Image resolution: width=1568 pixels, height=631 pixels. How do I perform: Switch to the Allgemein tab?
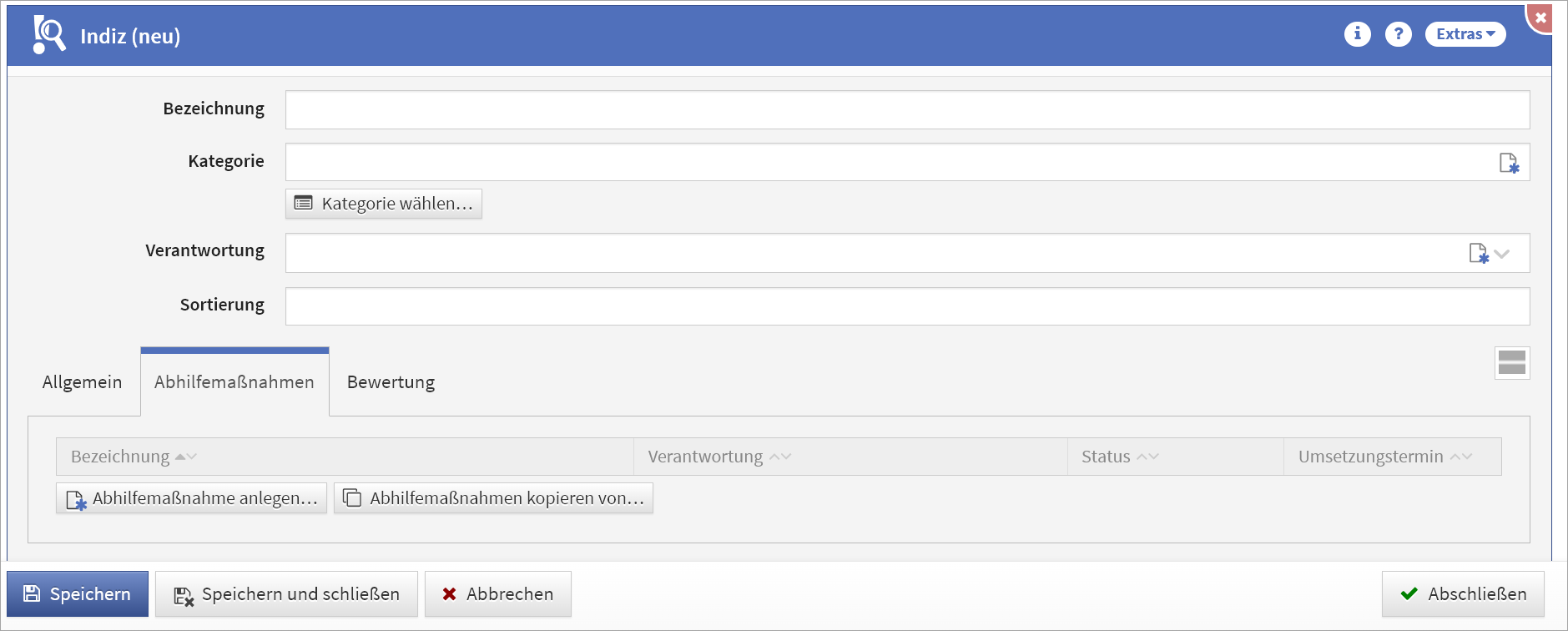[x=82, y=382]
